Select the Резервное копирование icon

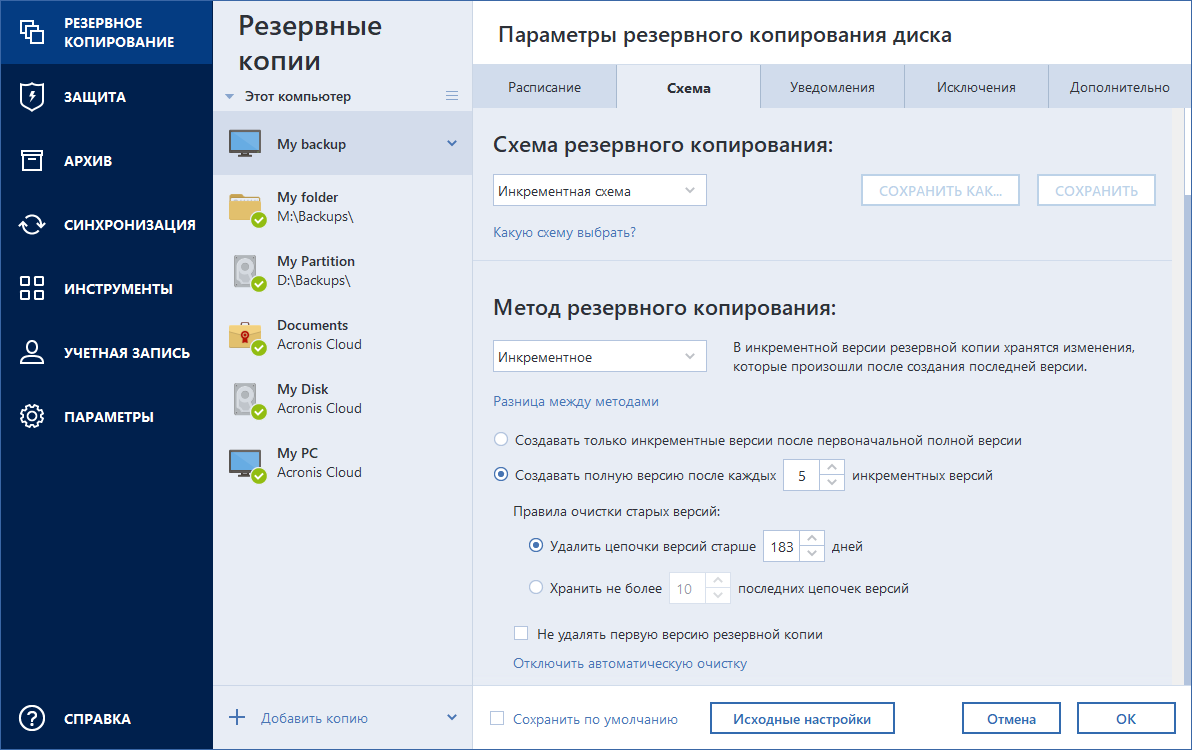coord(33,32)
